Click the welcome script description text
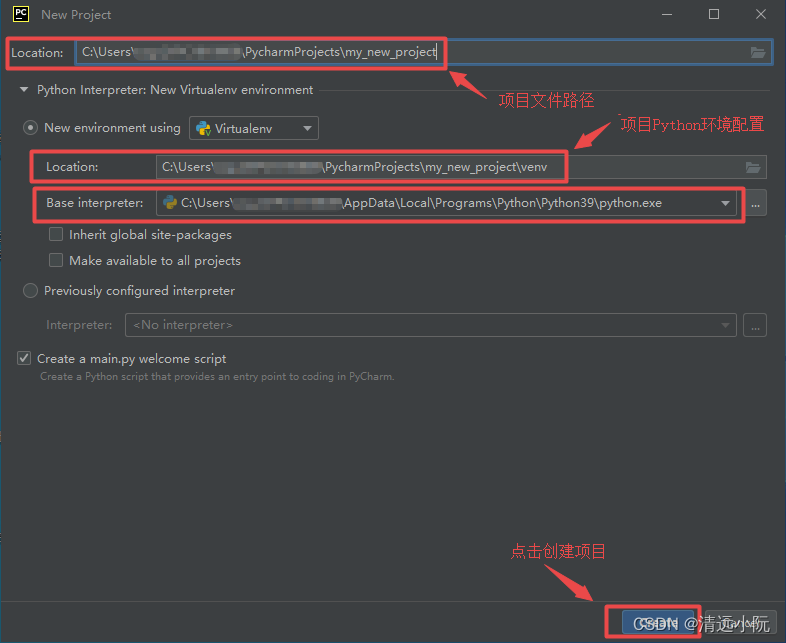The image size is (786, 643). pyautogui.click(x=217, y=376)
